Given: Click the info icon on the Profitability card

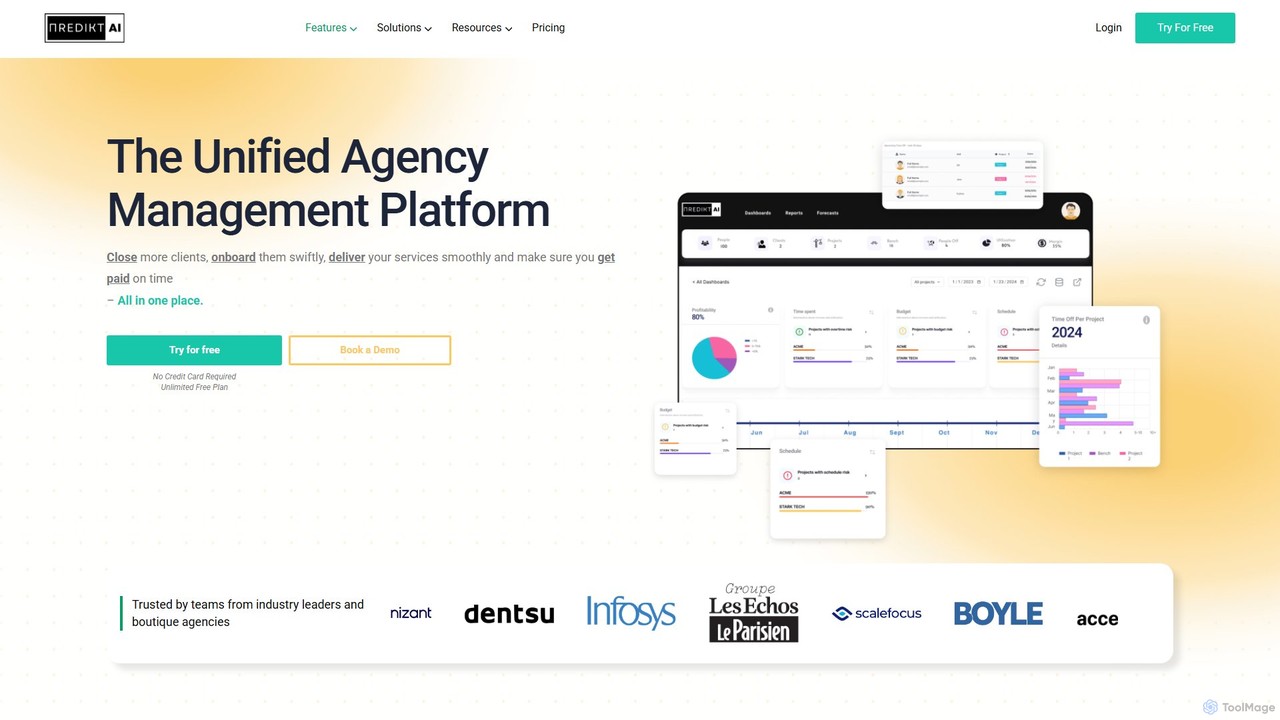Looking at the screenshot, I should pos(770,310).
